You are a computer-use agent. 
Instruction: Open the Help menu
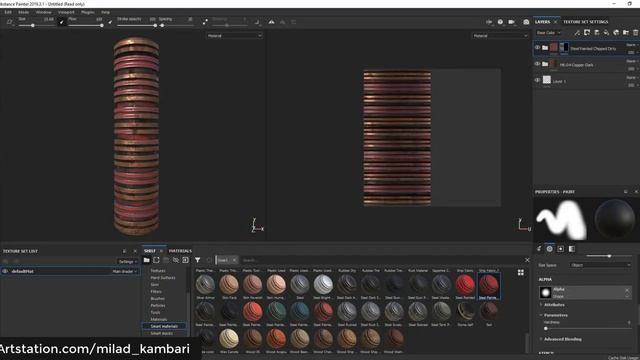(105, 12)
